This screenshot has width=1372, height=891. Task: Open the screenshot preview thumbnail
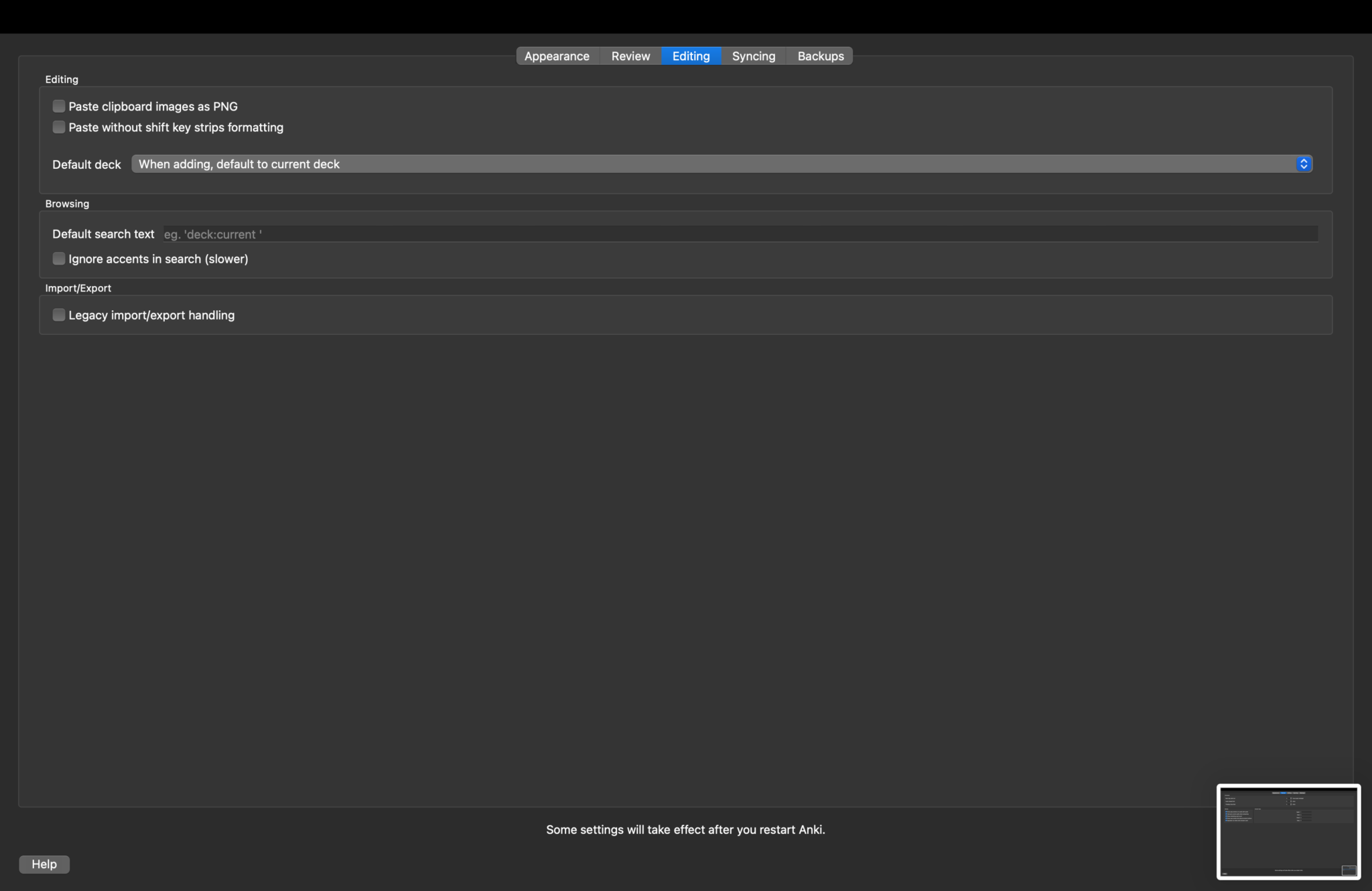pyautogui.click(x=1288, y=831)
